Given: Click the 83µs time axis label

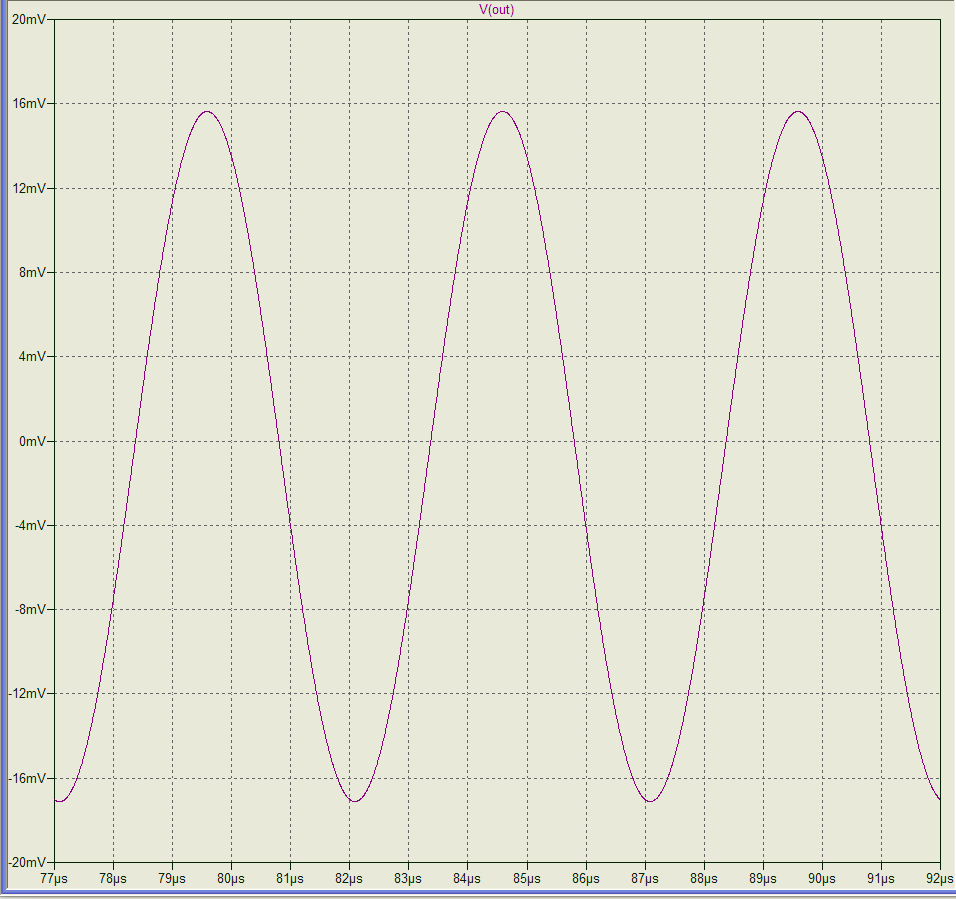Looking at the screenshot, I should point(408,879).
